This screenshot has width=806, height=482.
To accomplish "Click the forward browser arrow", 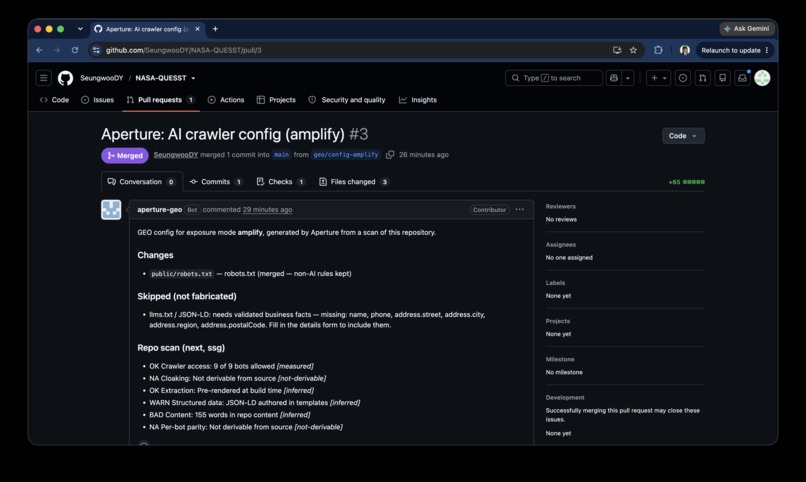I will pyautogui.click(x=57, y=50).
